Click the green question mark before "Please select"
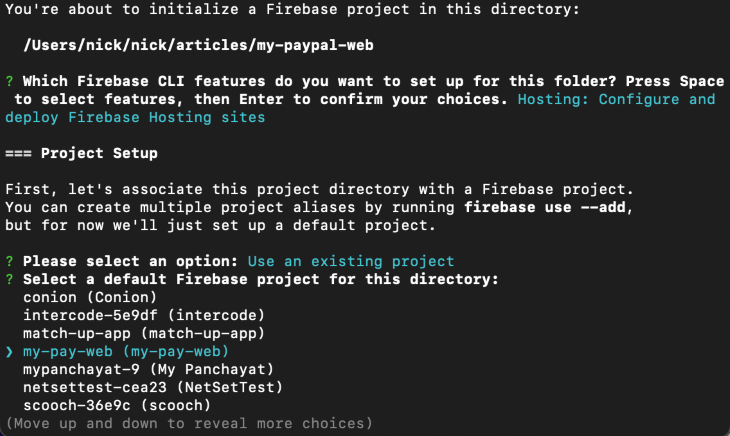The height and width of the screenshot is (436, 730). (x=10, y=261)
